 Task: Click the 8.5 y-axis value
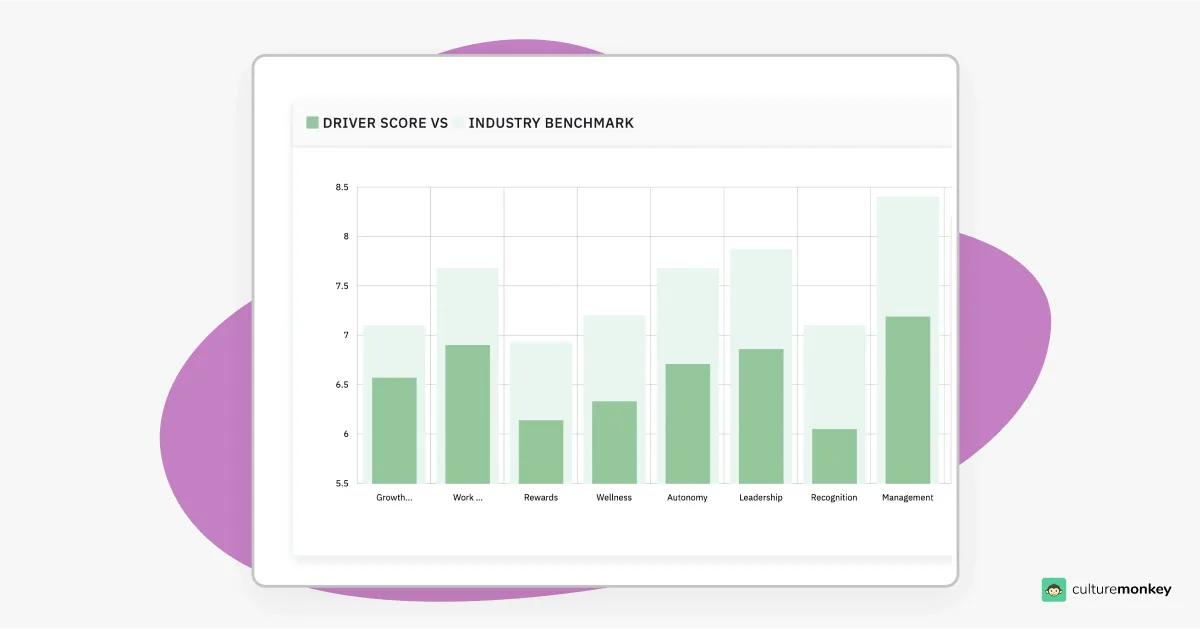[x=341, y=187]
